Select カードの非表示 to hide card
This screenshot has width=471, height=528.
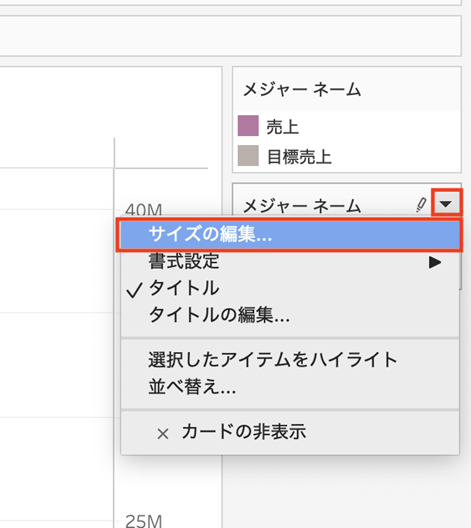[x=290, y=432]
